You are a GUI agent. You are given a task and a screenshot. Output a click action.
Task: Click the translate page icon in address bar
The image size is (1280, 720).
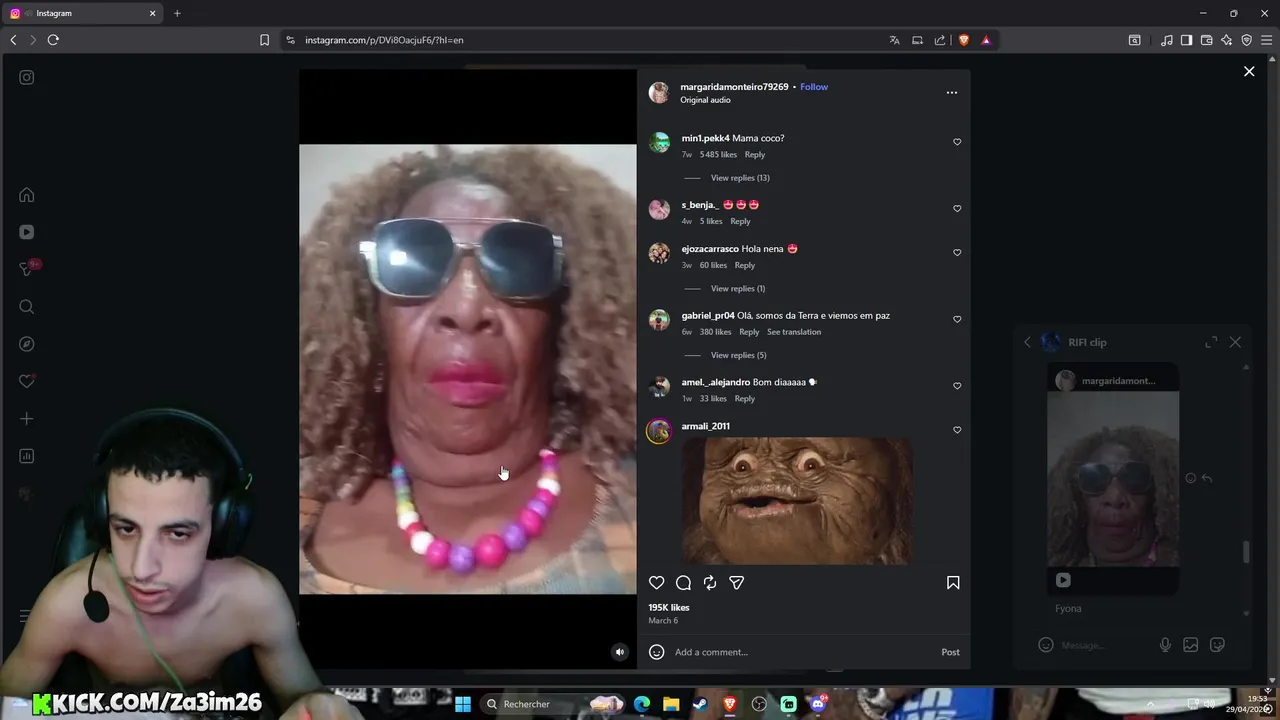coord(895,40)
